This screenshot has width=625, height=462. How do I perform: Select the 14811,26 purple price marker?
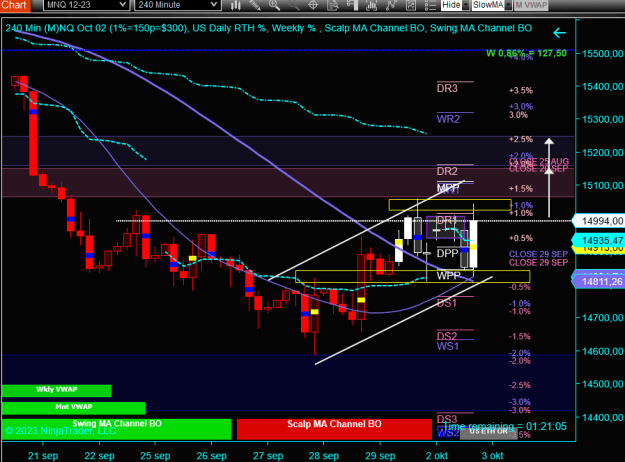[599, 281]
